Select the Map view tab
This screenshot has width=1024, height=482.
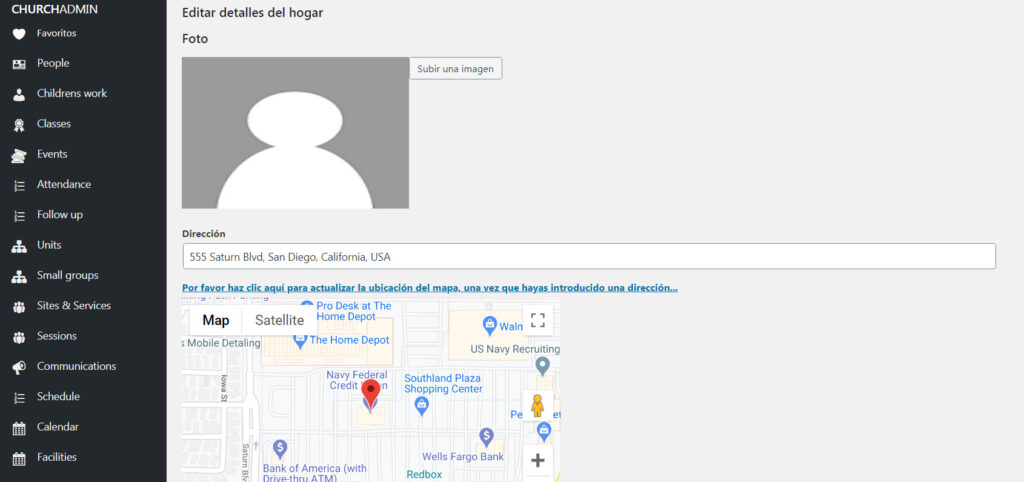[215, 320]
